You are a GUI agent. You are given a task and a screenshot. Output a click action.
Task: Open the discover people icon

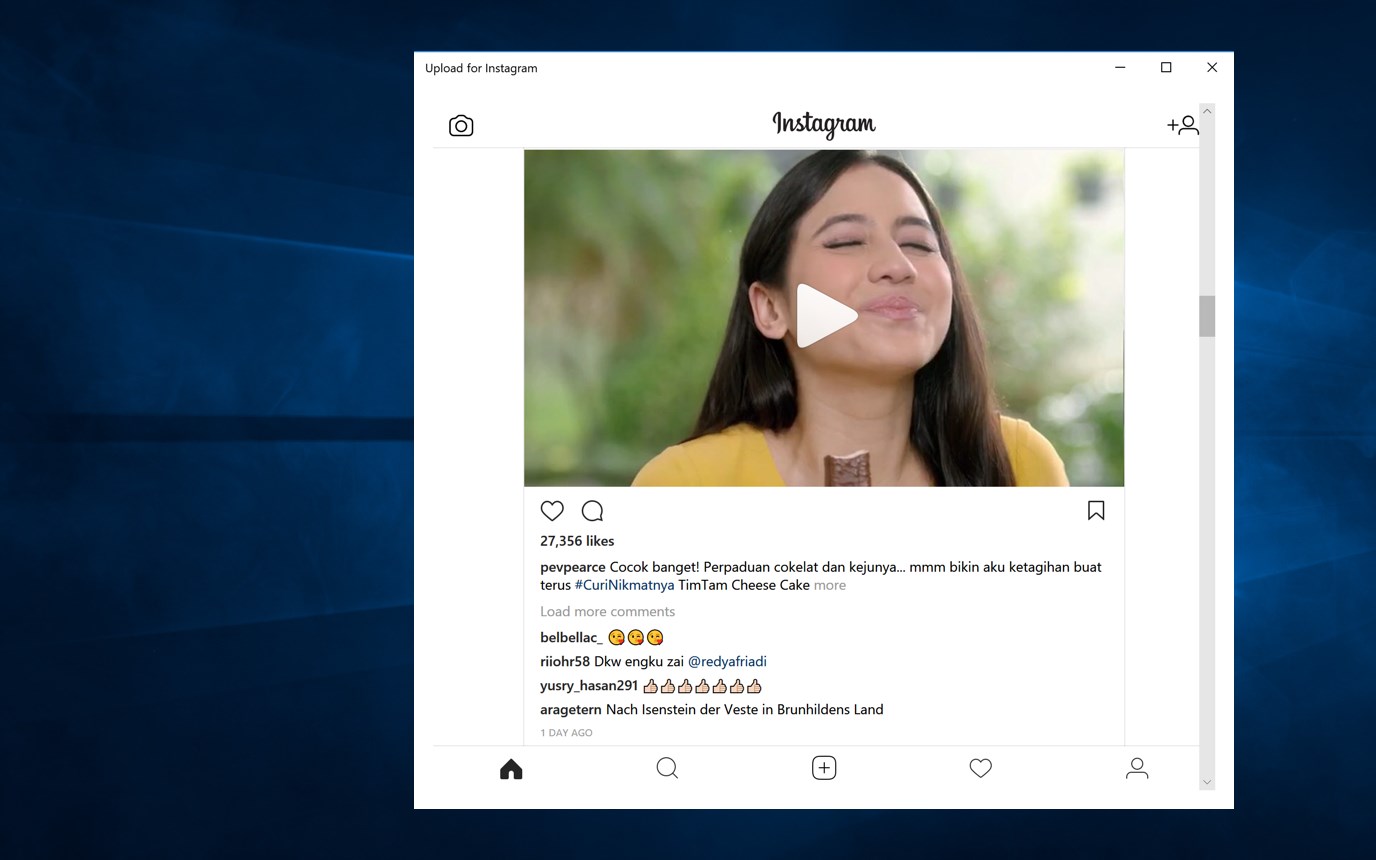click(x=1182, y=125)
